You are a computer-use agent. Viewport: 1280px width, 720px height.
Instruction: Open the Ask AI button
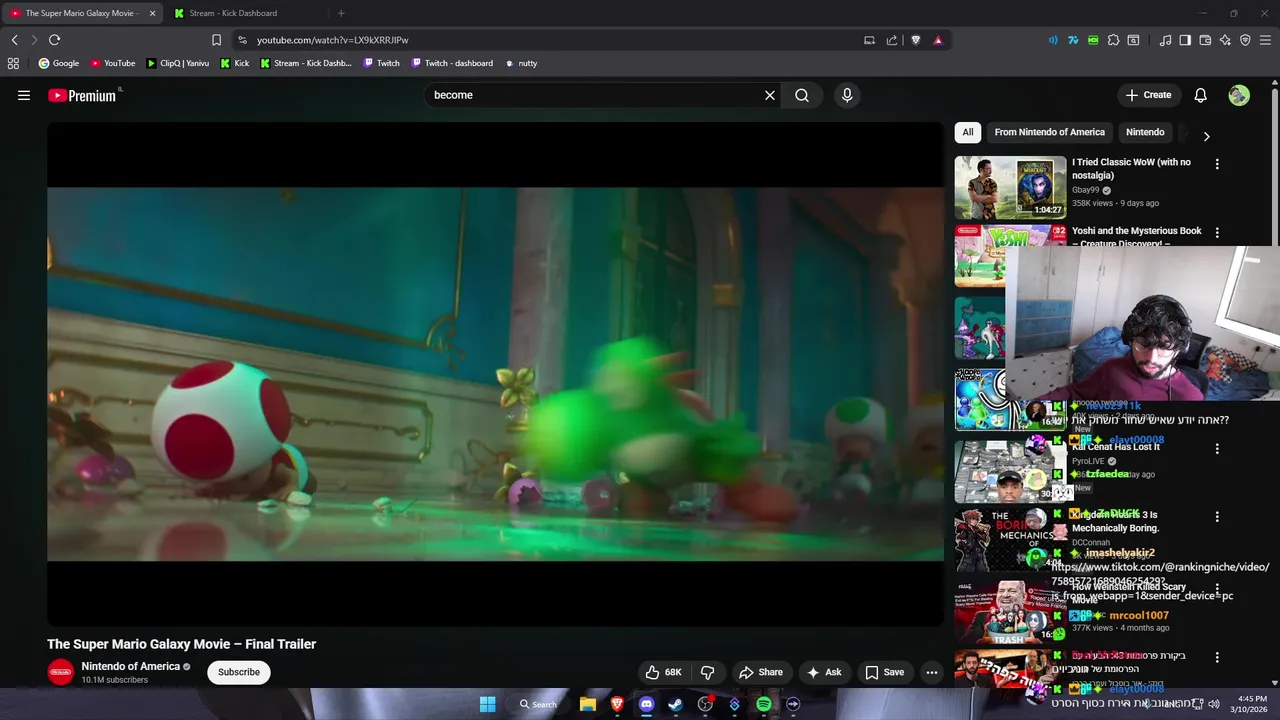click(825, 672)
